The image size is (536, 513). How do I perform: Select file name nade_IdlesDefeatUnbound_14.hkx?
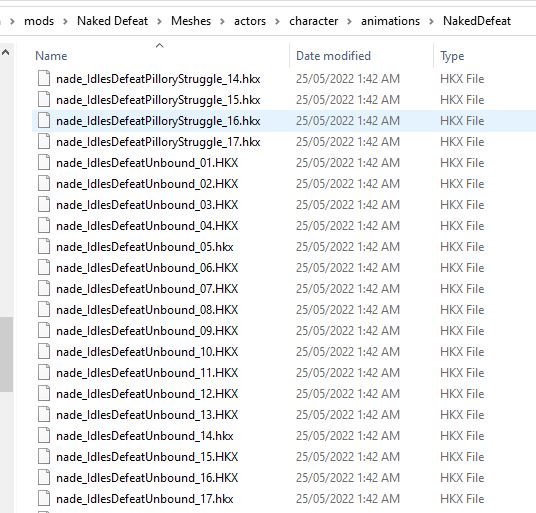[x=145, y=436]
